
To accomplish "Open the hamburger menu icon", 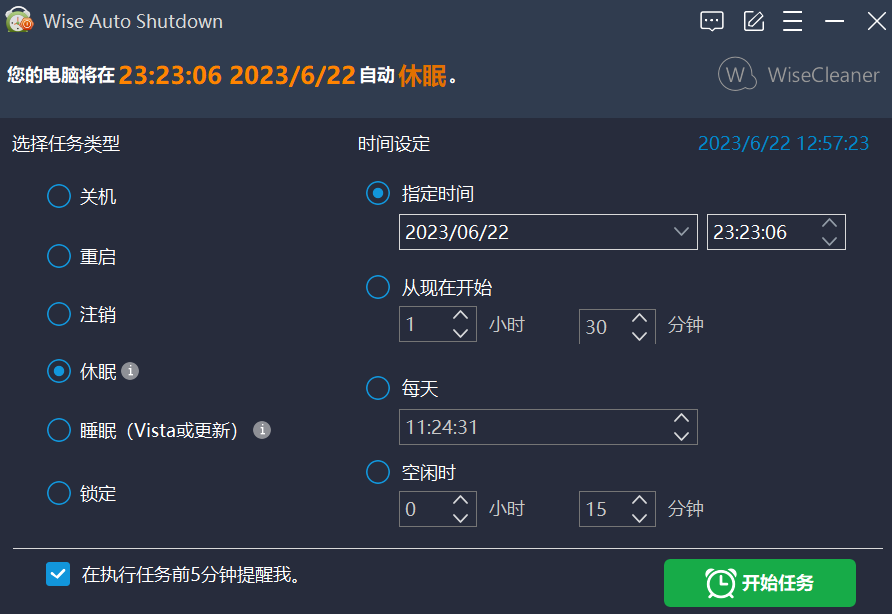I will coord(792,21).
